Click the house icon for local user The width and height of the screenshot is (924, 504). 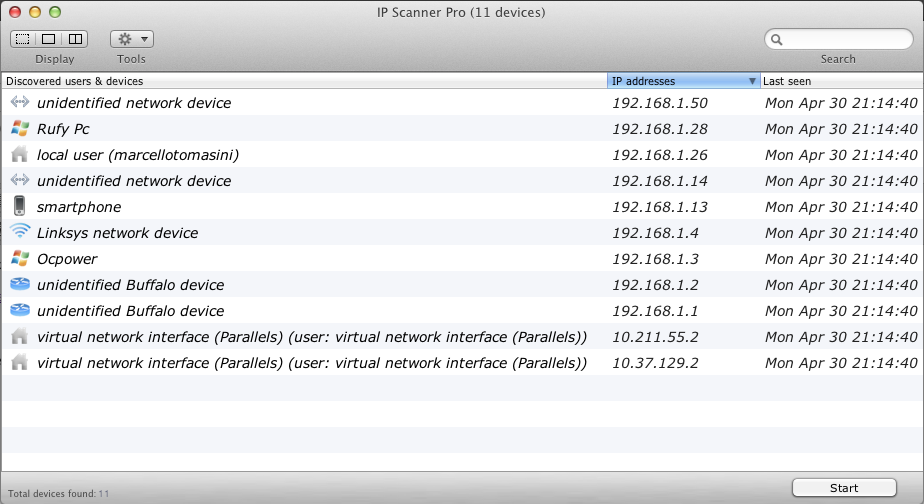click(19, 155)
